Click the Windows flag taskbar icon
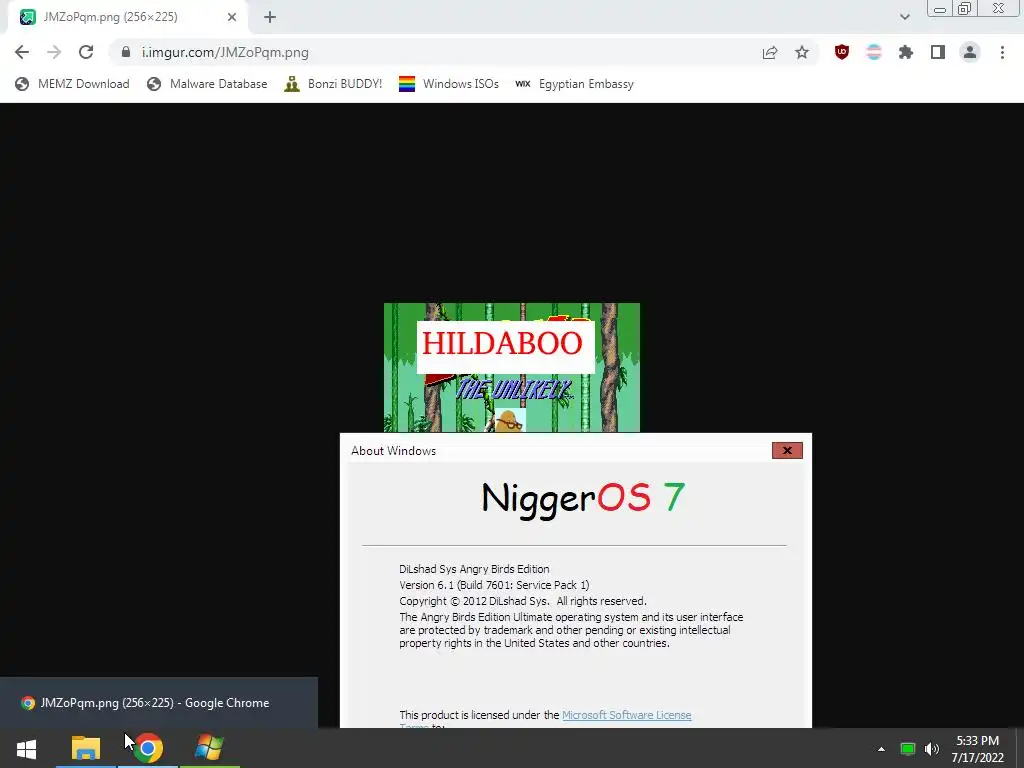The image size is (1024, 768). point(209,748)
